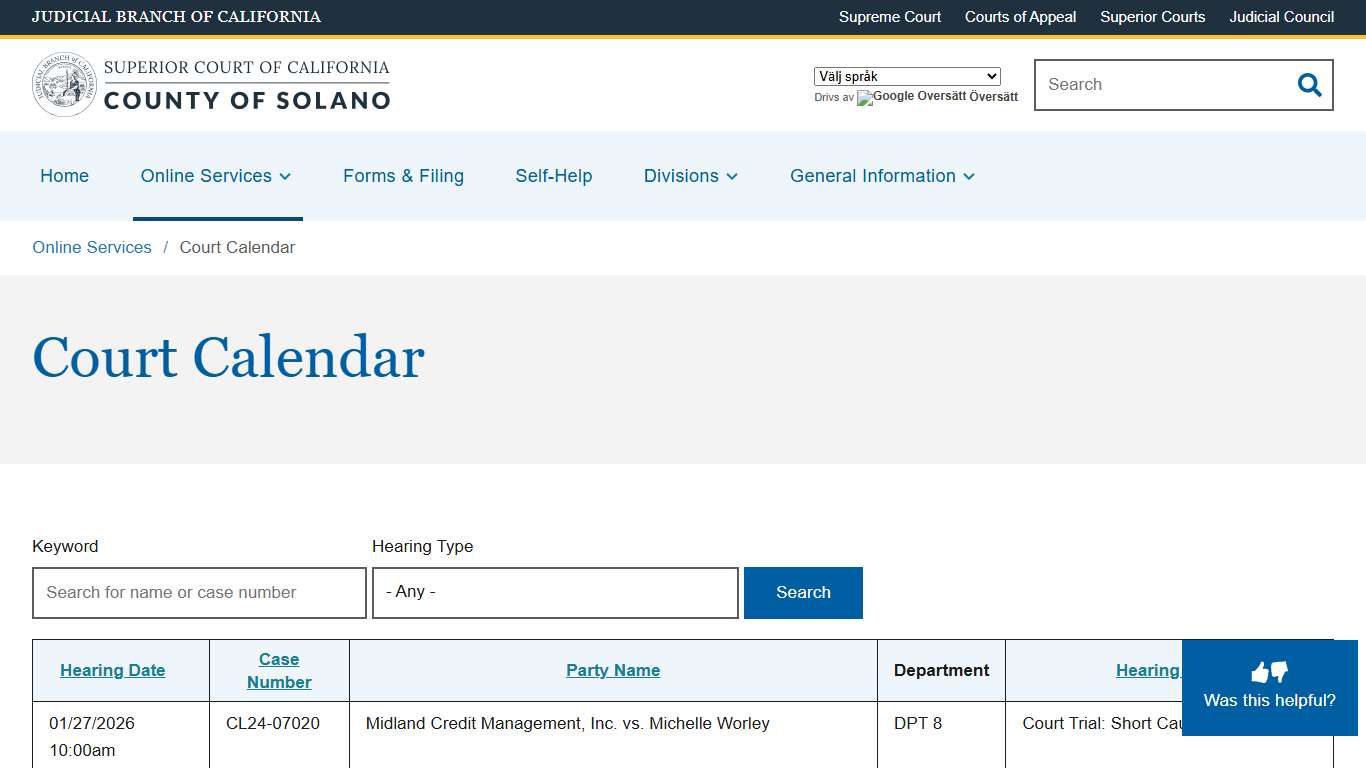Sort the table by Party Name
The height and width of the screenshot is (768, 1366).
click(613, 670)
